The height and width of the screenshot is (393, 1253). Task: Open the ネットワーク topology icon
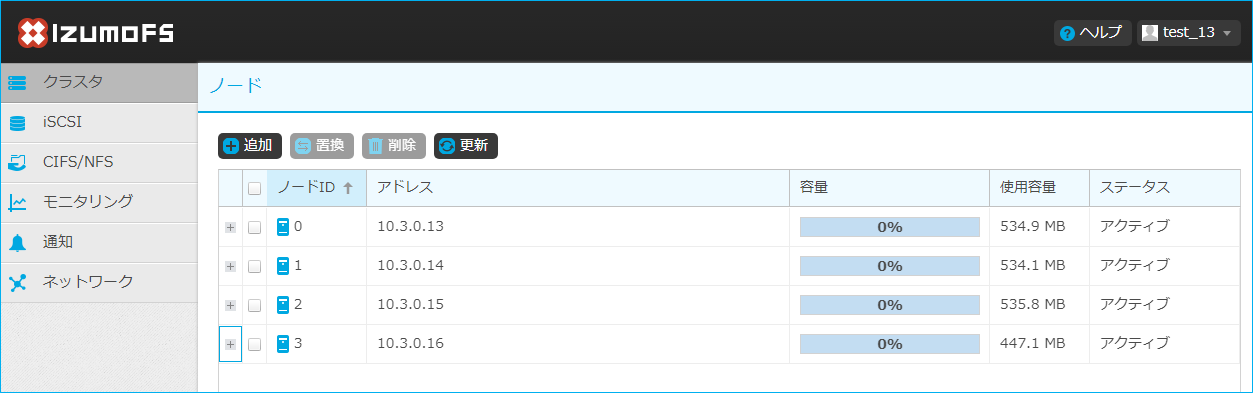tap(17, 282)
